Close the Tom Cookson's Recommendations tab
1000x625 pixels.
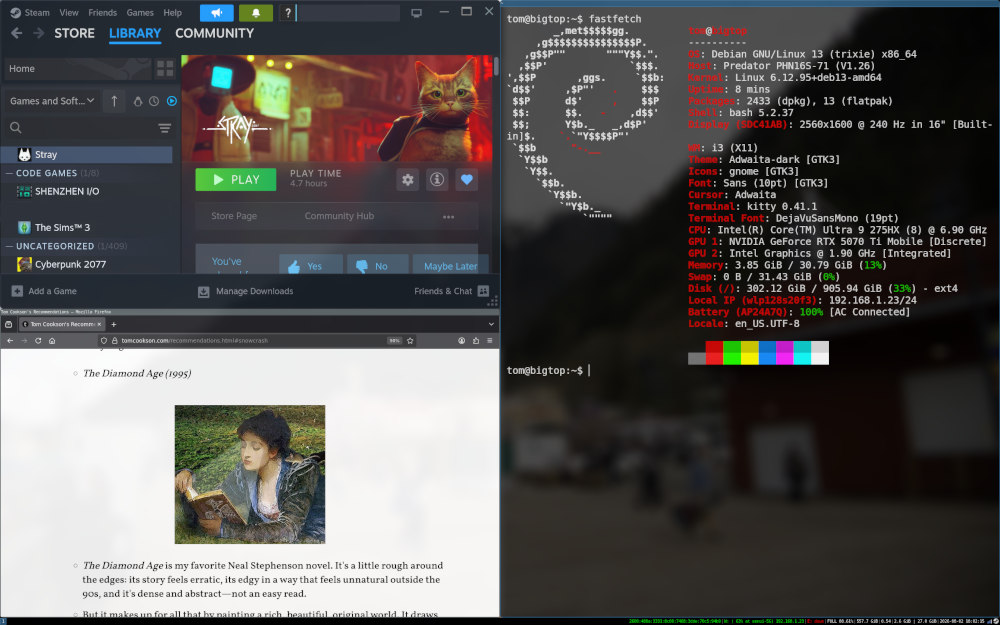[99, 325]
